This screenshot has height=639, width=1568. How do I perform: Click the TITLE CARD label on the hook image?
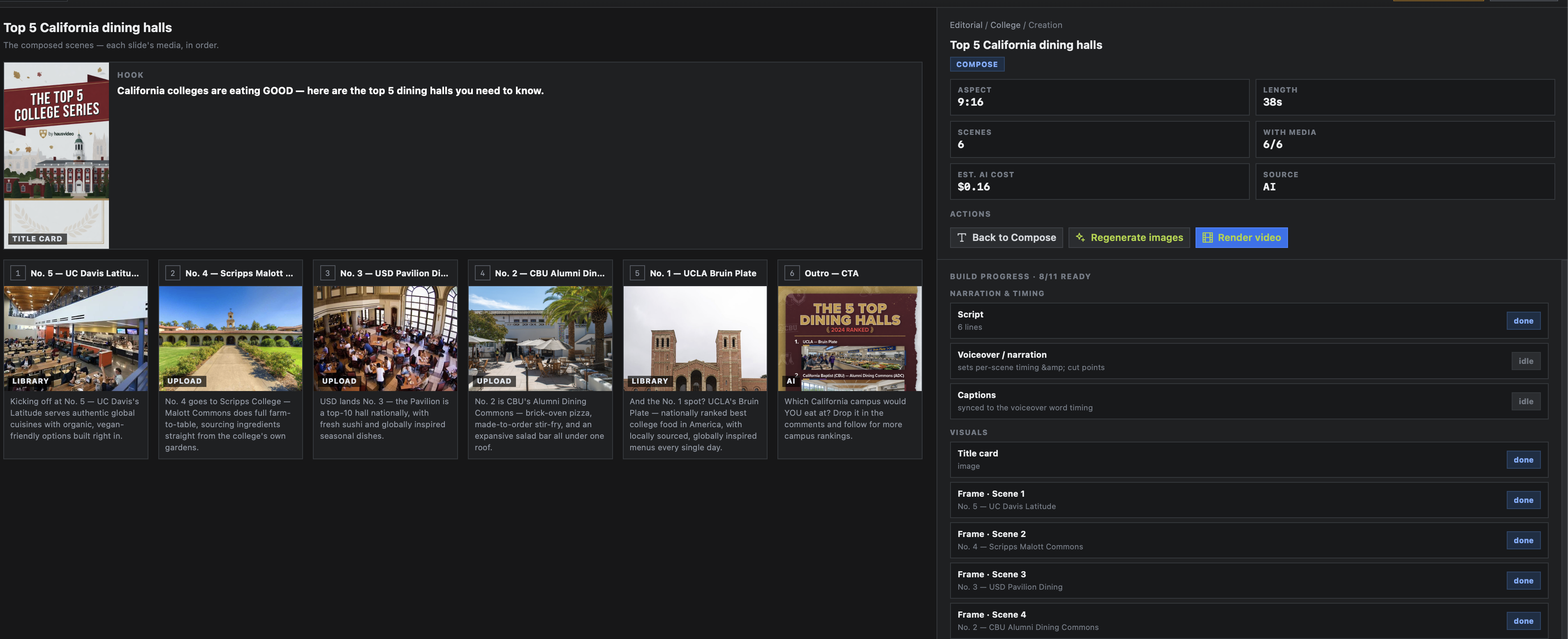pyautogui.click(x=37, y=238)
